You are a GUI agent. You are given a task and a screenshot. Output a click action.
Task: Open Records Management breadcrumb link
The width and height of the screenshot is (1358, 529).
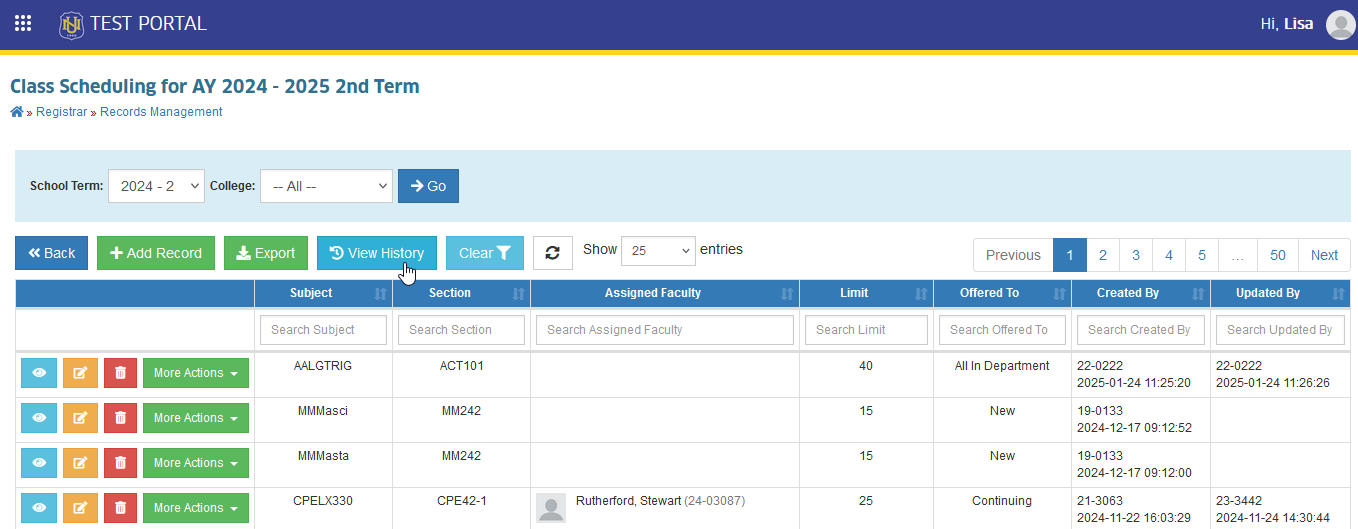pos(161,112)
